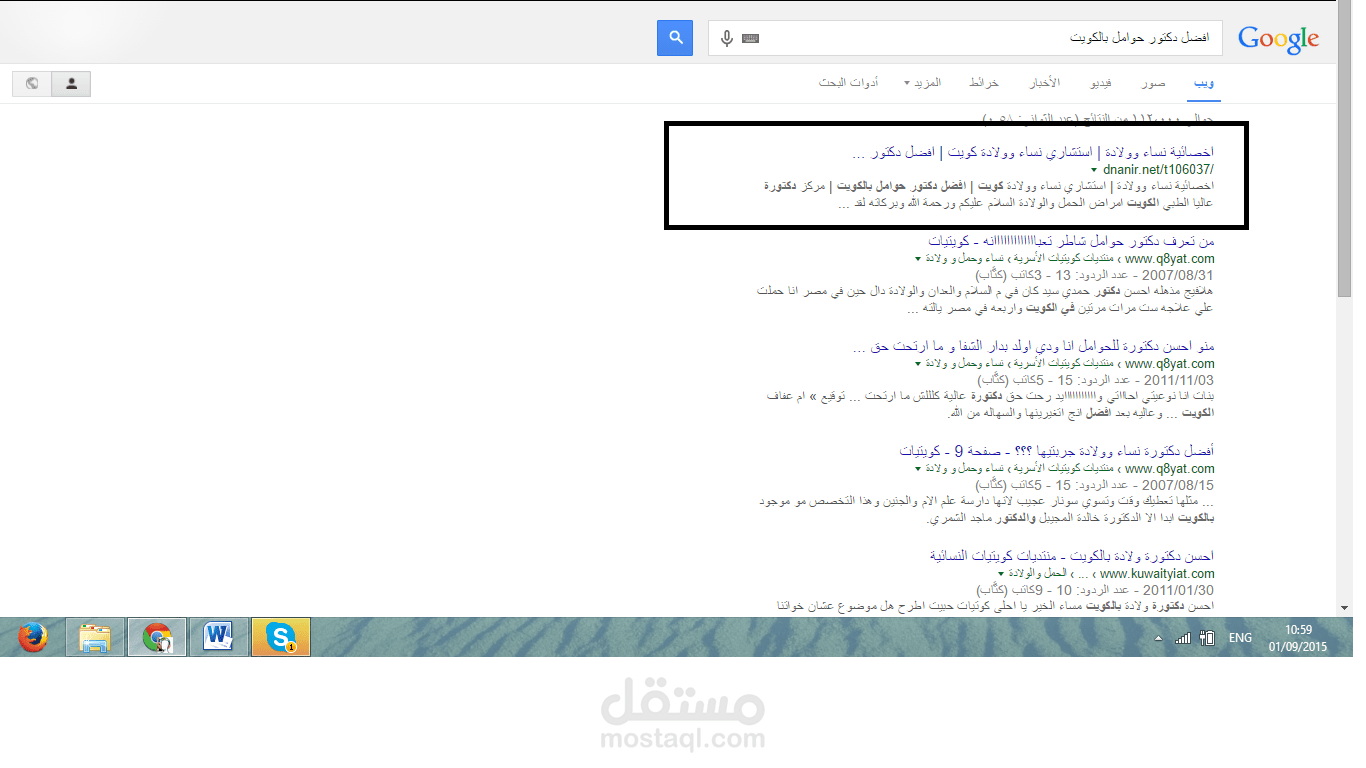1366x768 pixels.
Task: Click the URL text www.kuwaityiat.com
Action: click(1156, 574)
